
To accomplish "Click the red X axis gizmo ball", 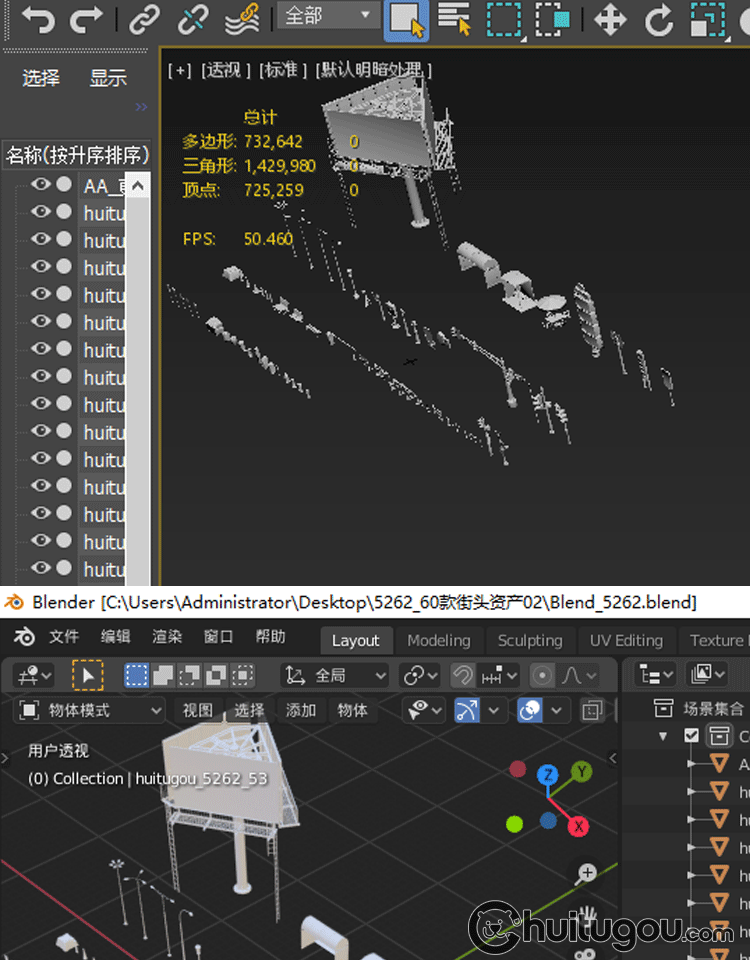I will pos(578,826).
